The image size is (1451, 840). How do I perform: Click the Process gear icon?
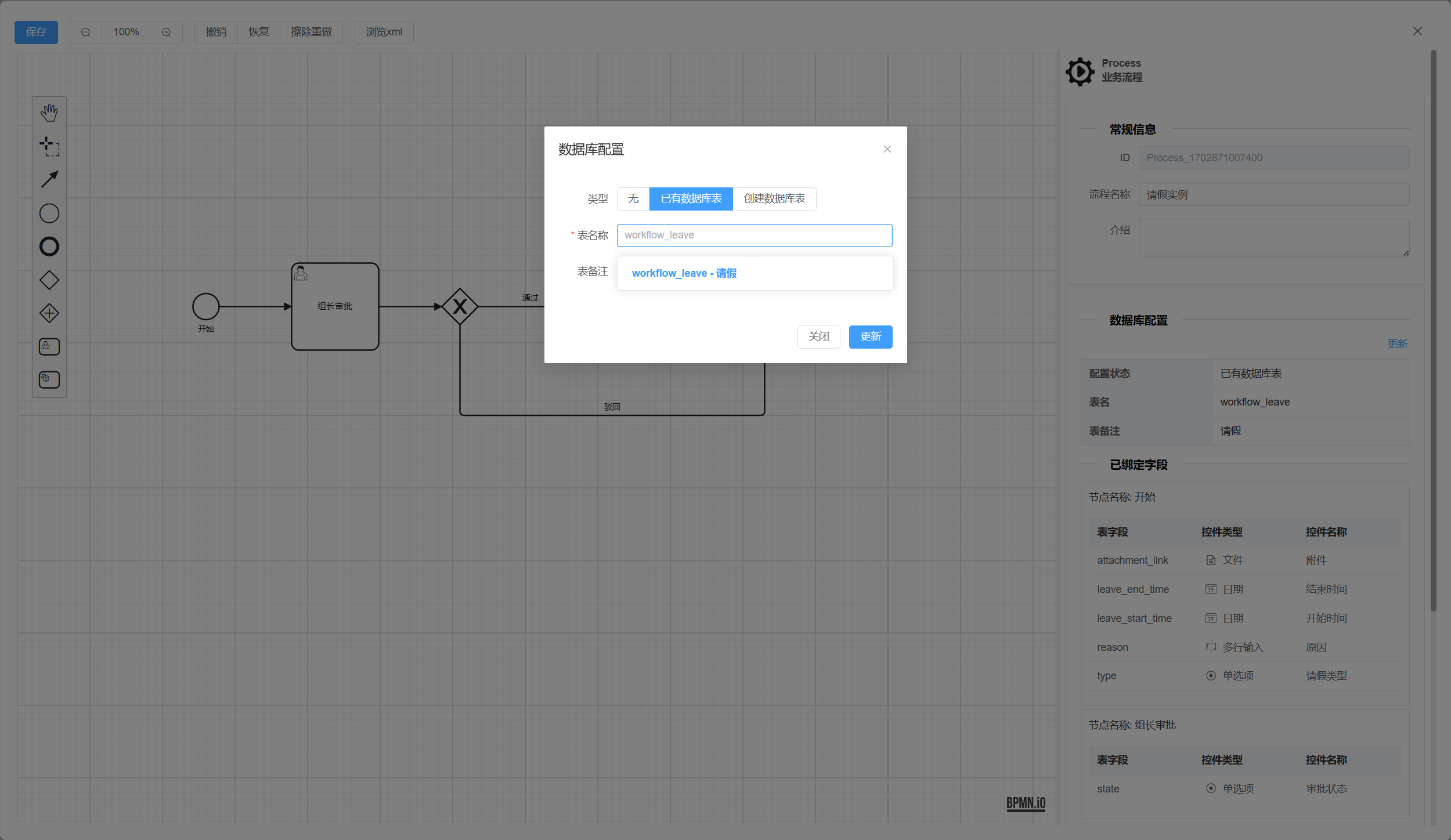(1080, 71)
